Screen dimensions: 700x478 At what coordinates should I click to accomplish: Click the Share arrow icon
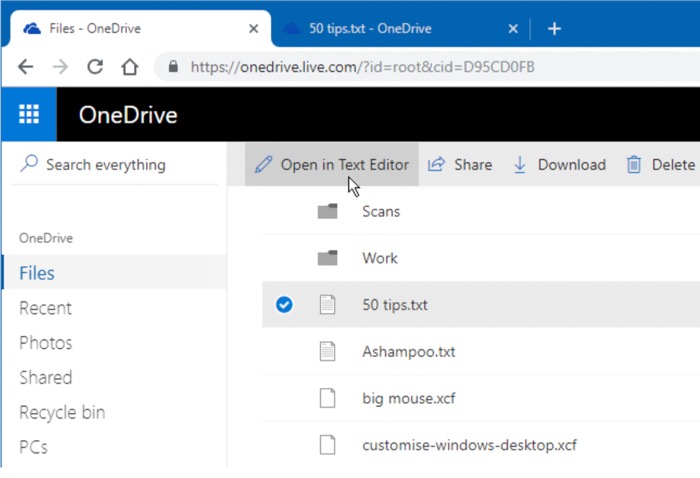(436, 165)
